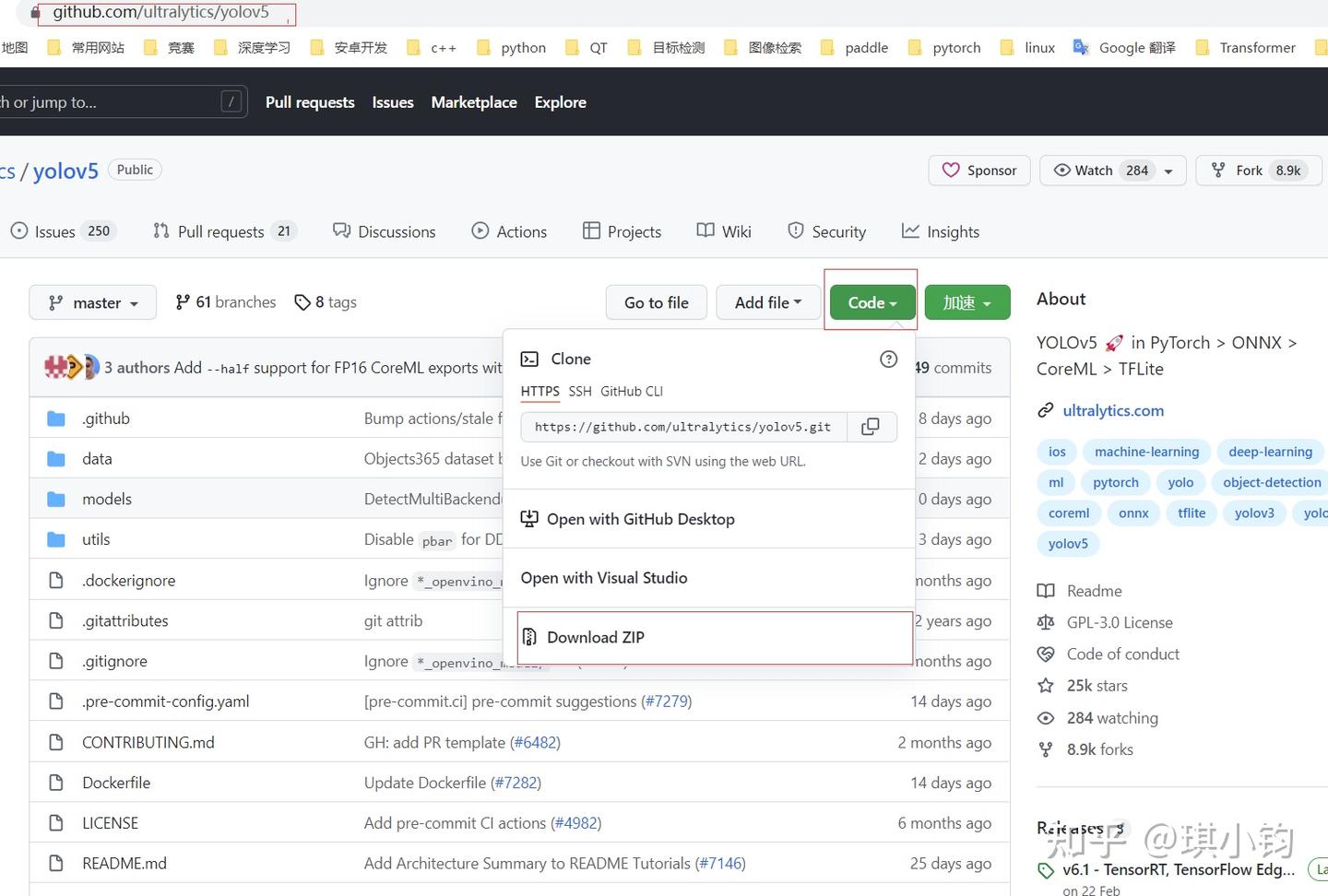Click the ultralytics.com link icon
The width and height of the screenshot is (1328, 896).
pyautogui.click(x=1045, y=410)
